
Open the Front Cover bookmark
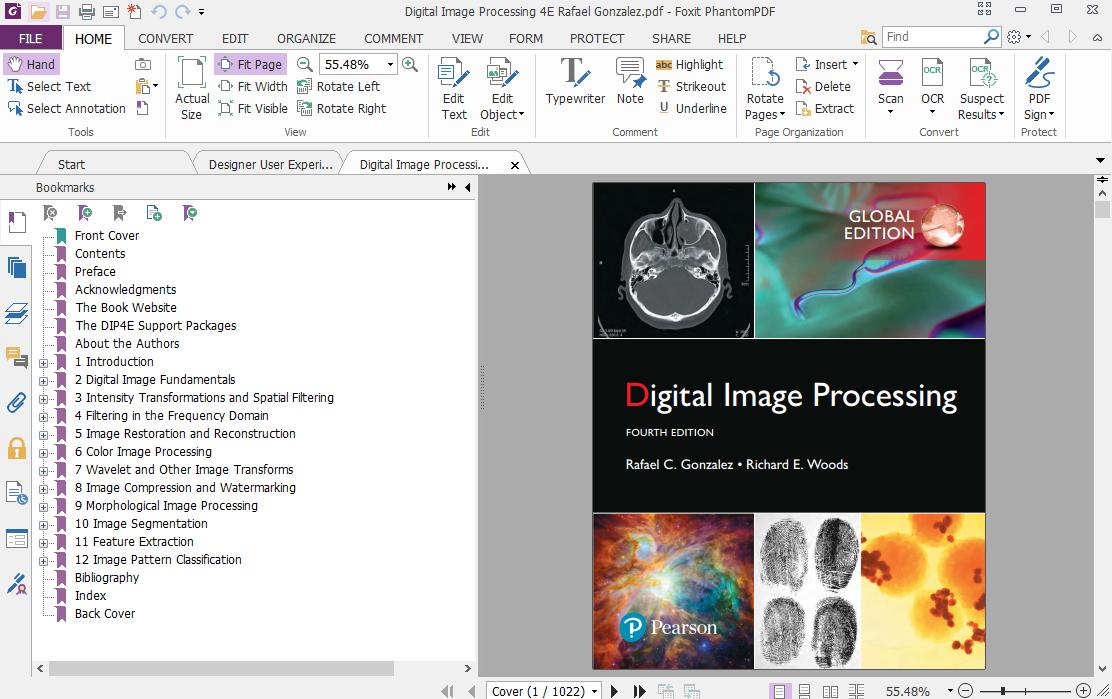pos(107,235)
